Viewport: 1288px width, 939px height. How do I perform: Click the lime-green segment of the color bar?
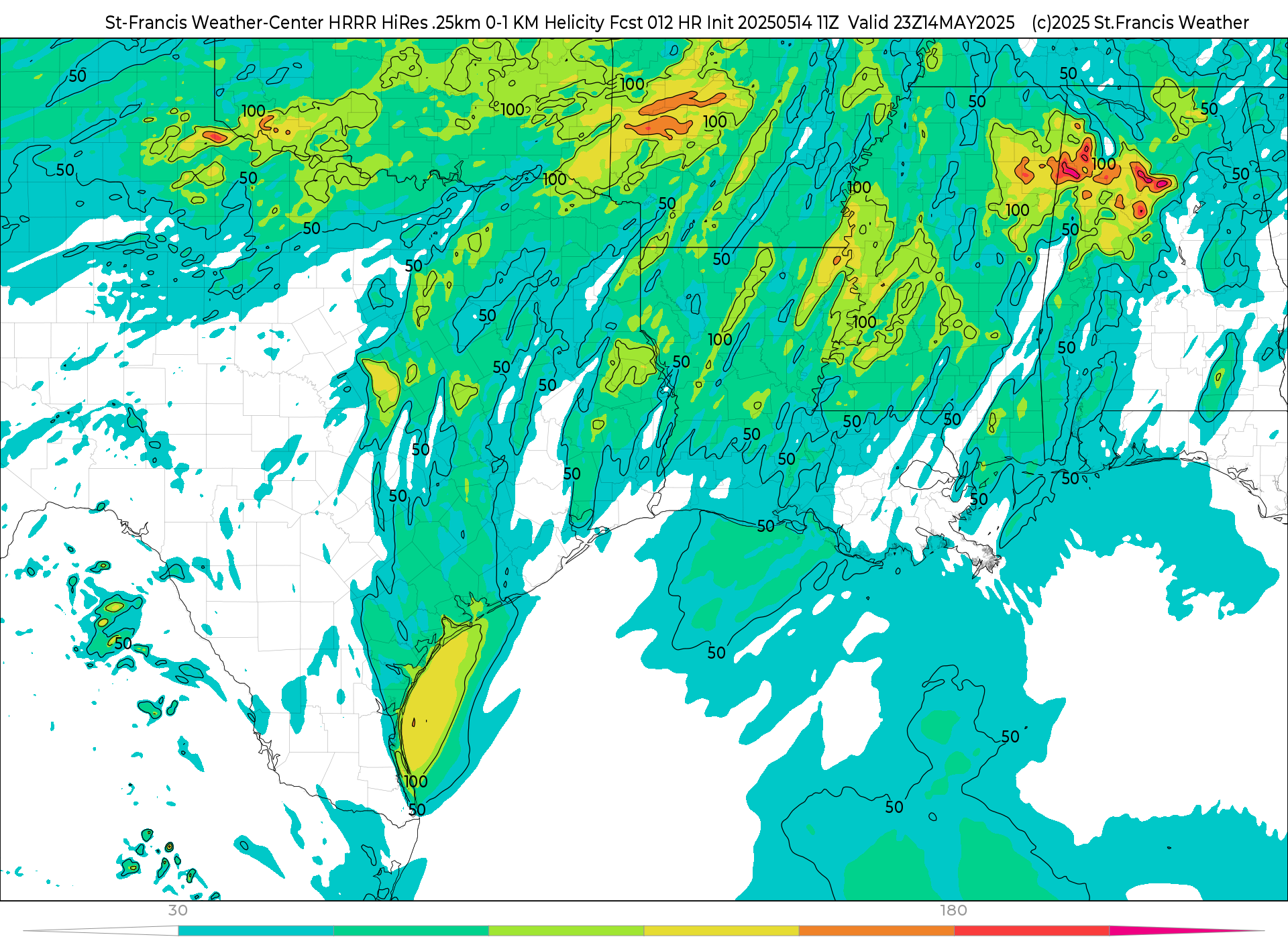click(566, 931)
